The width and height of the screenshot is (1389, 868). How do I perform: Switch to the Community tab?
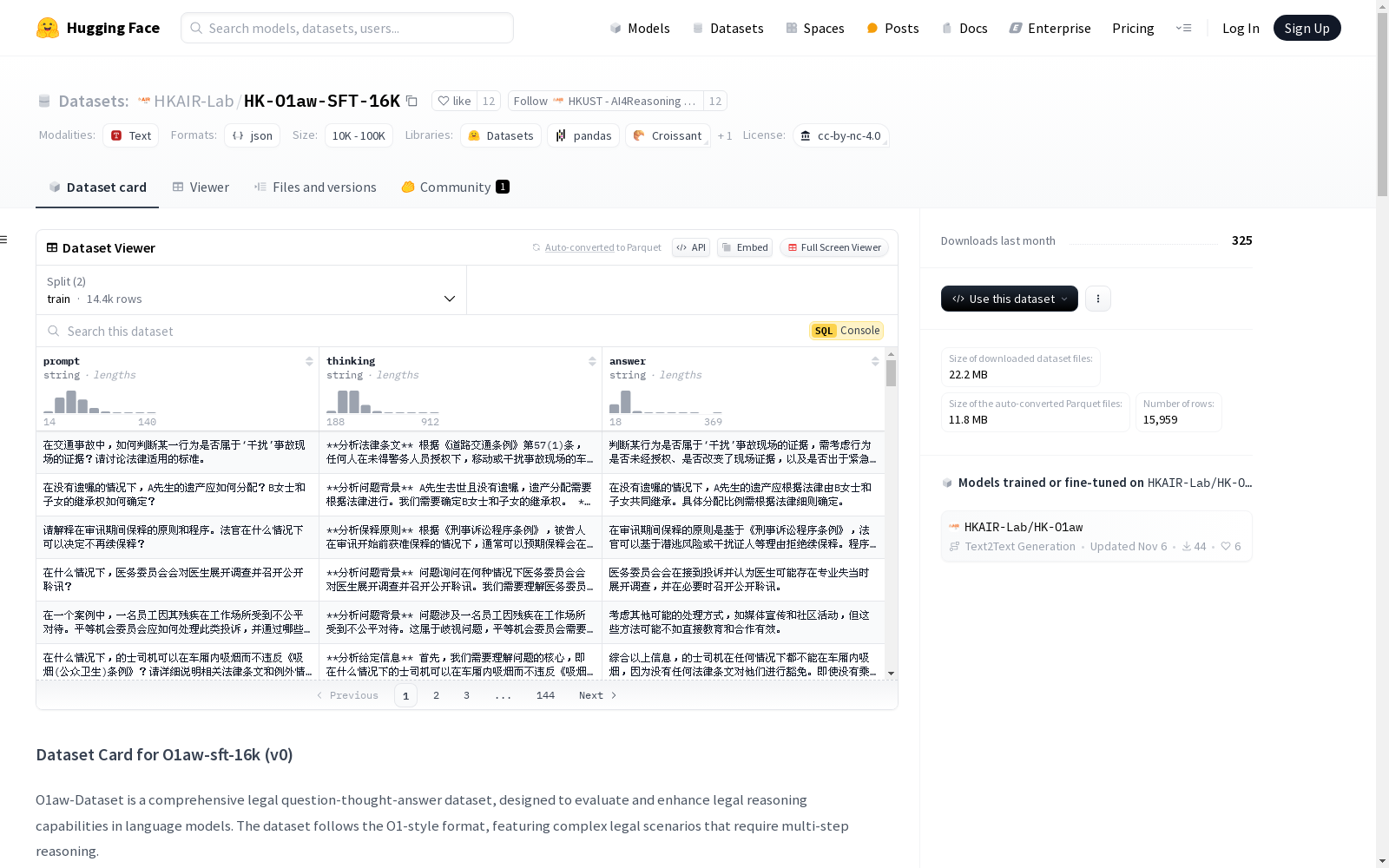pyautogui.click(x=455, y=187)
